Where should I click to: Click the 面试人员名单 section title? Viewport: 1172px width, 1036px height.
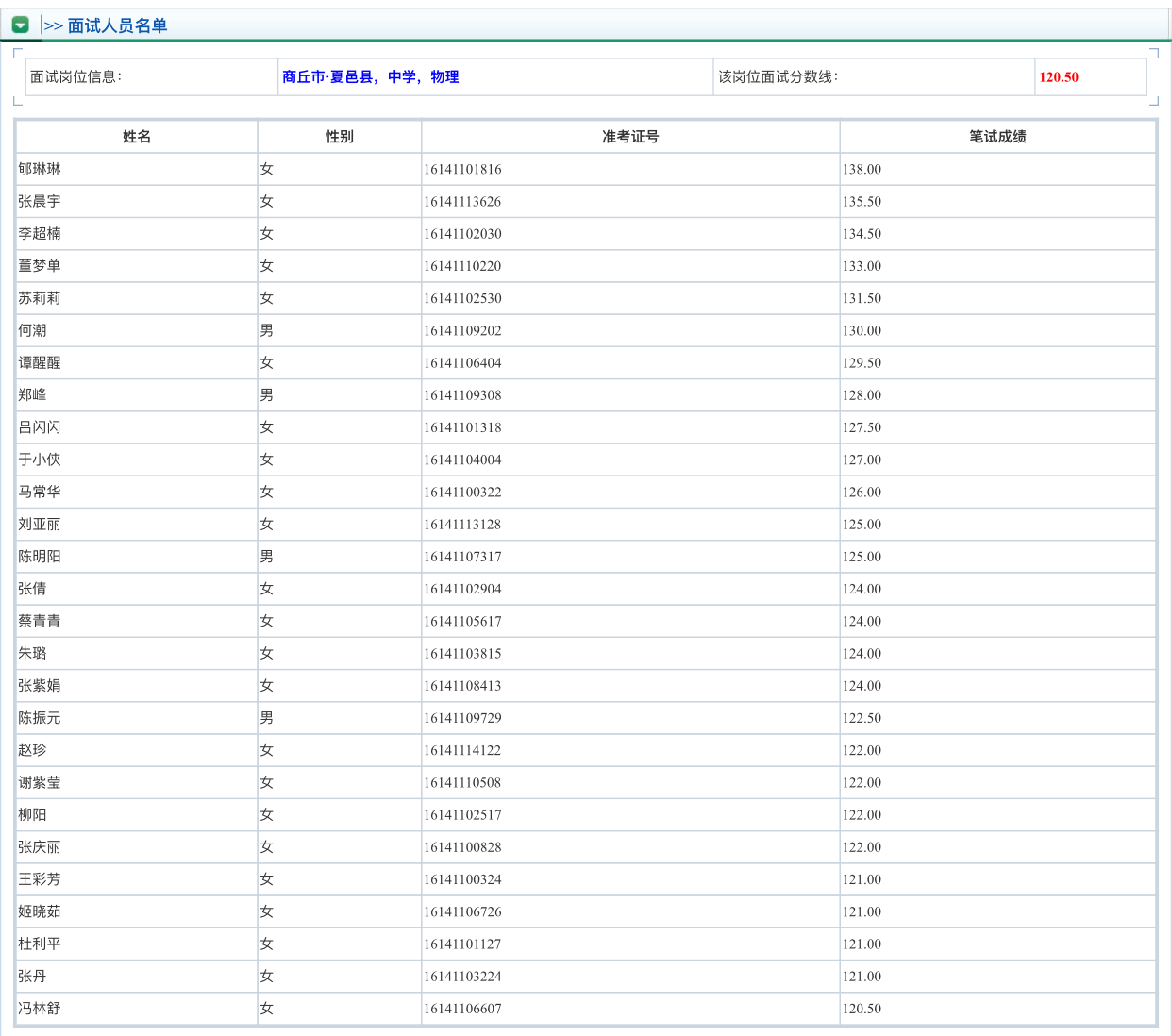[117, 25]
